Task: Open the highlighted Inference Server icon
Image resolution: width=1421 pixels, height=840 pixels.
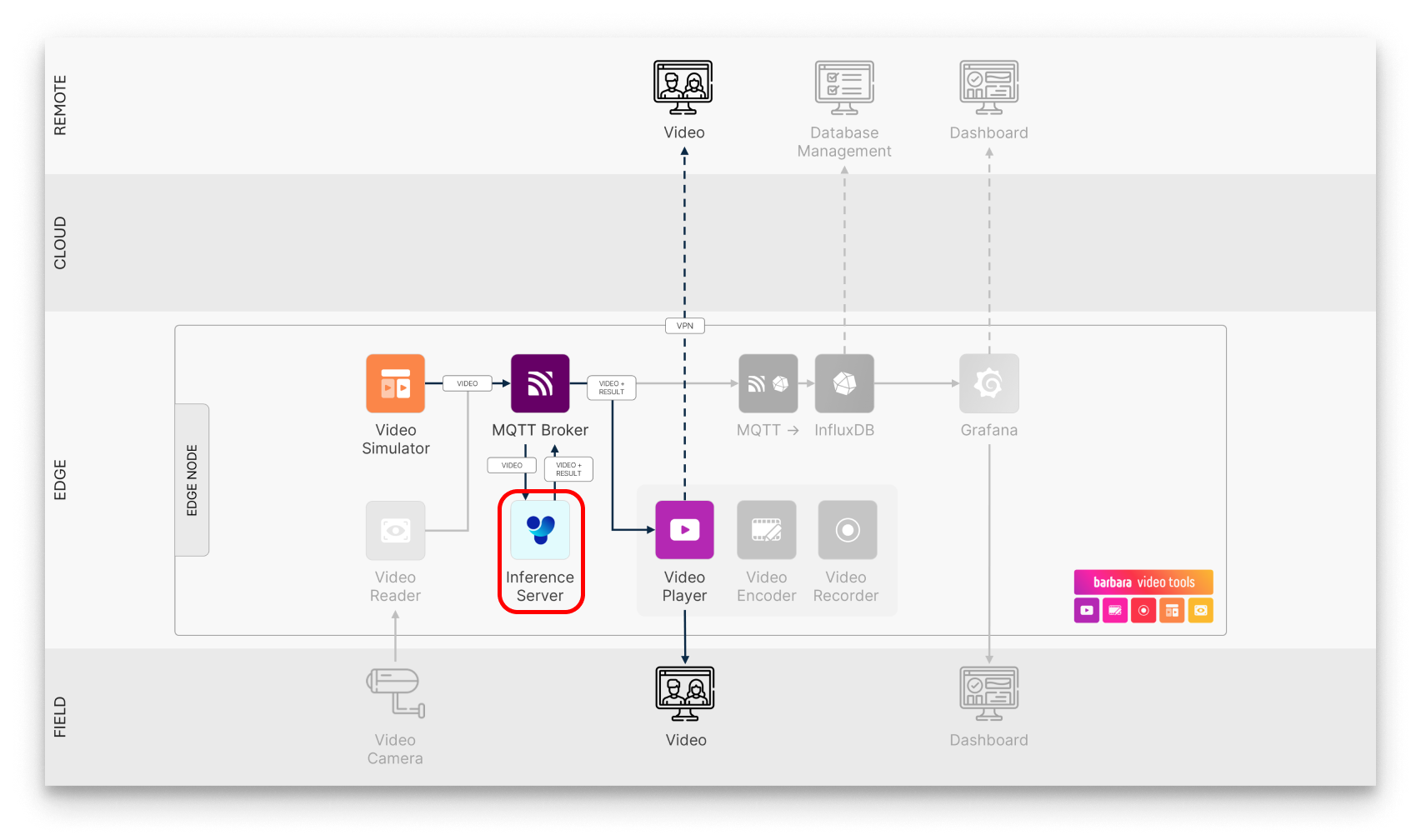Action: tap(540, 530)
